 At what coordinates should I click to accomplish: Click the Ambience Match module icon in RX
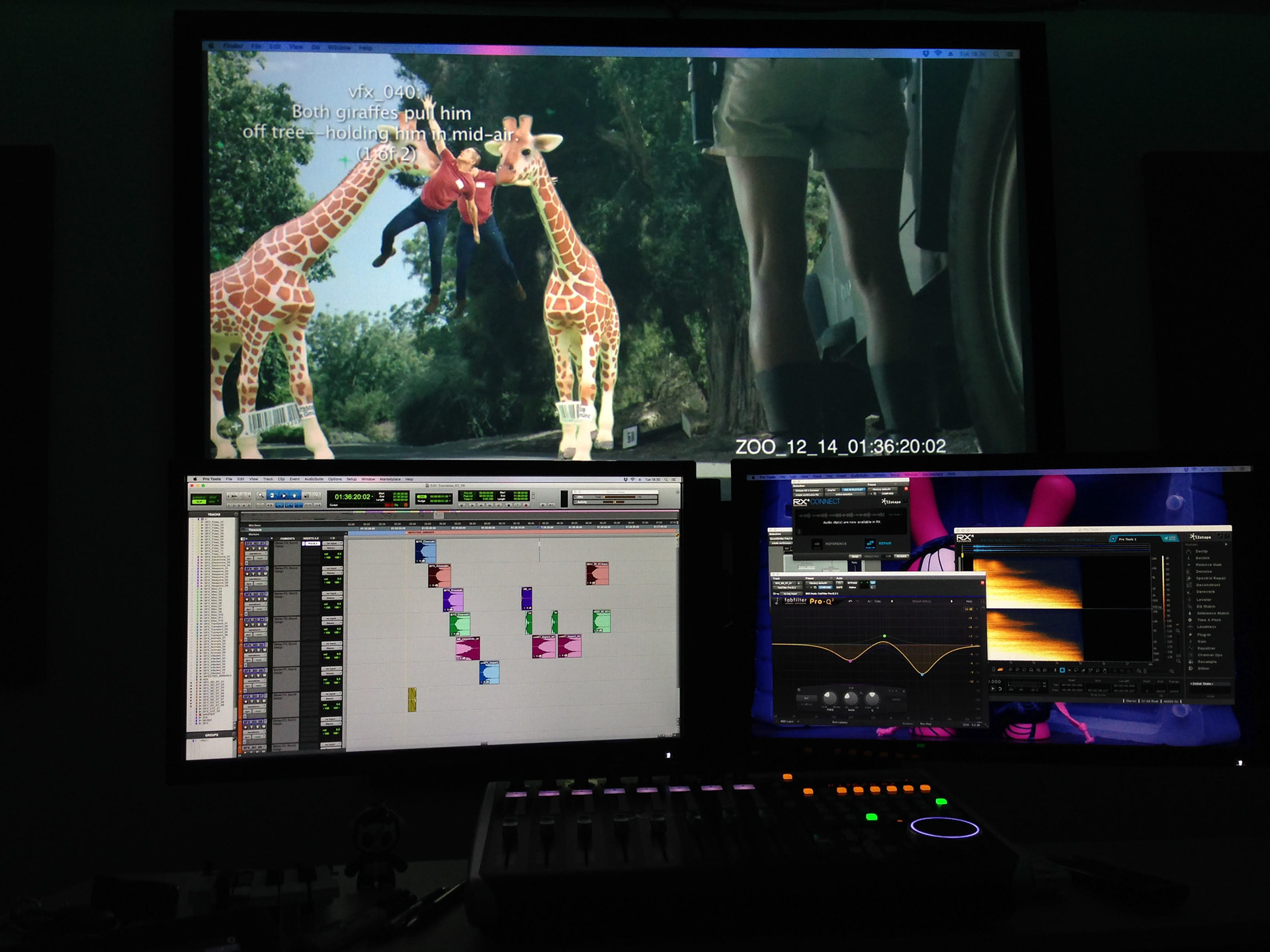tap(1190, 614)
